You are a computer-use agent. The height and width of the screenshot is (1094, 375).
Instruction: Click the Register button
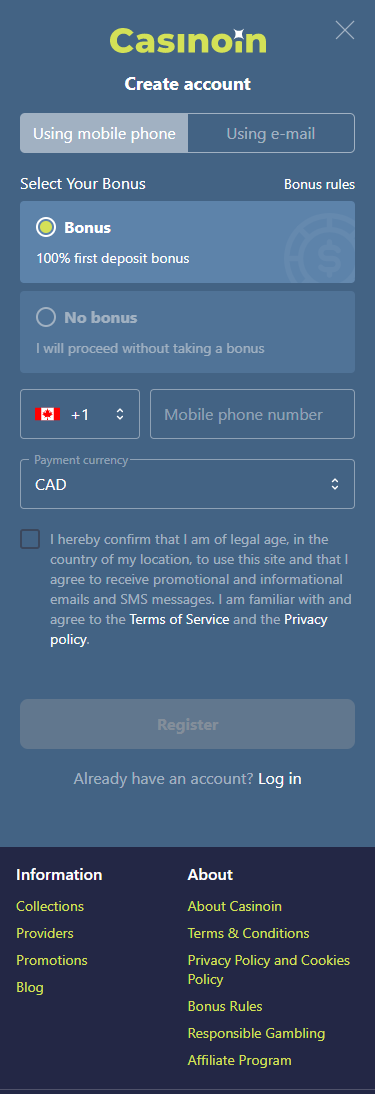click(187, 724)
